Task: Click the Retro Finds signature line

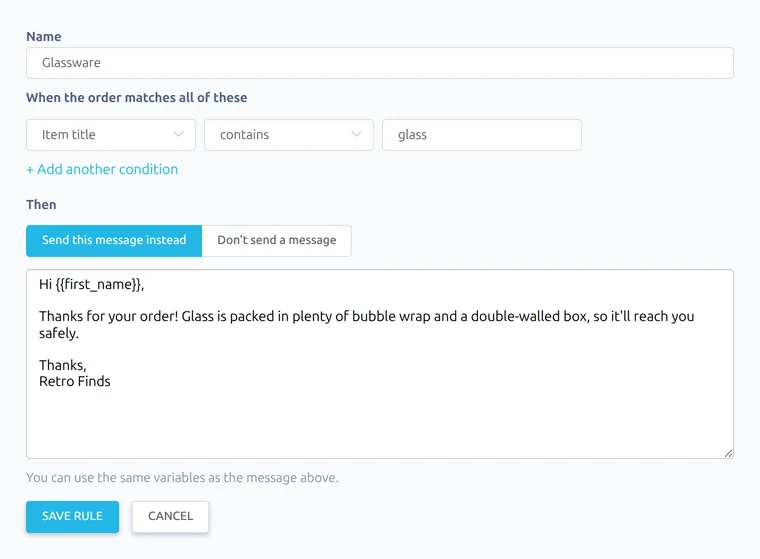Action: click(75, 381)
